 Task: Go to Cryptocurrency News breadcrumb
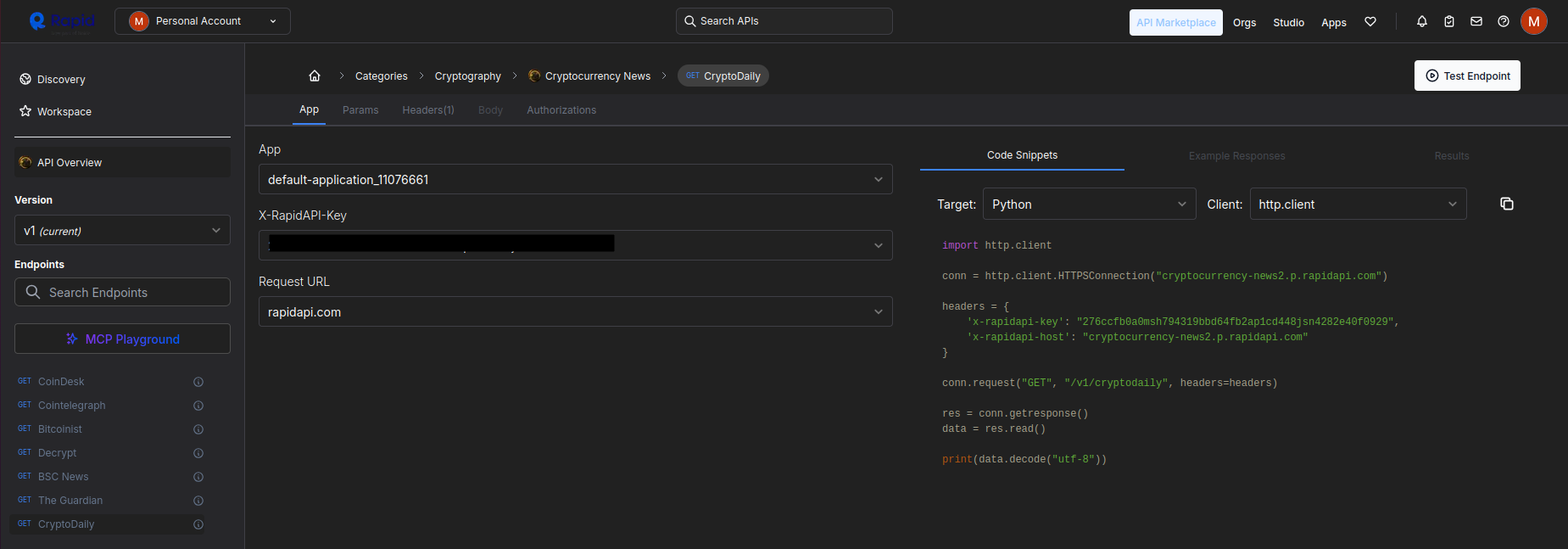pyautogui.click(x=598, y=76)
